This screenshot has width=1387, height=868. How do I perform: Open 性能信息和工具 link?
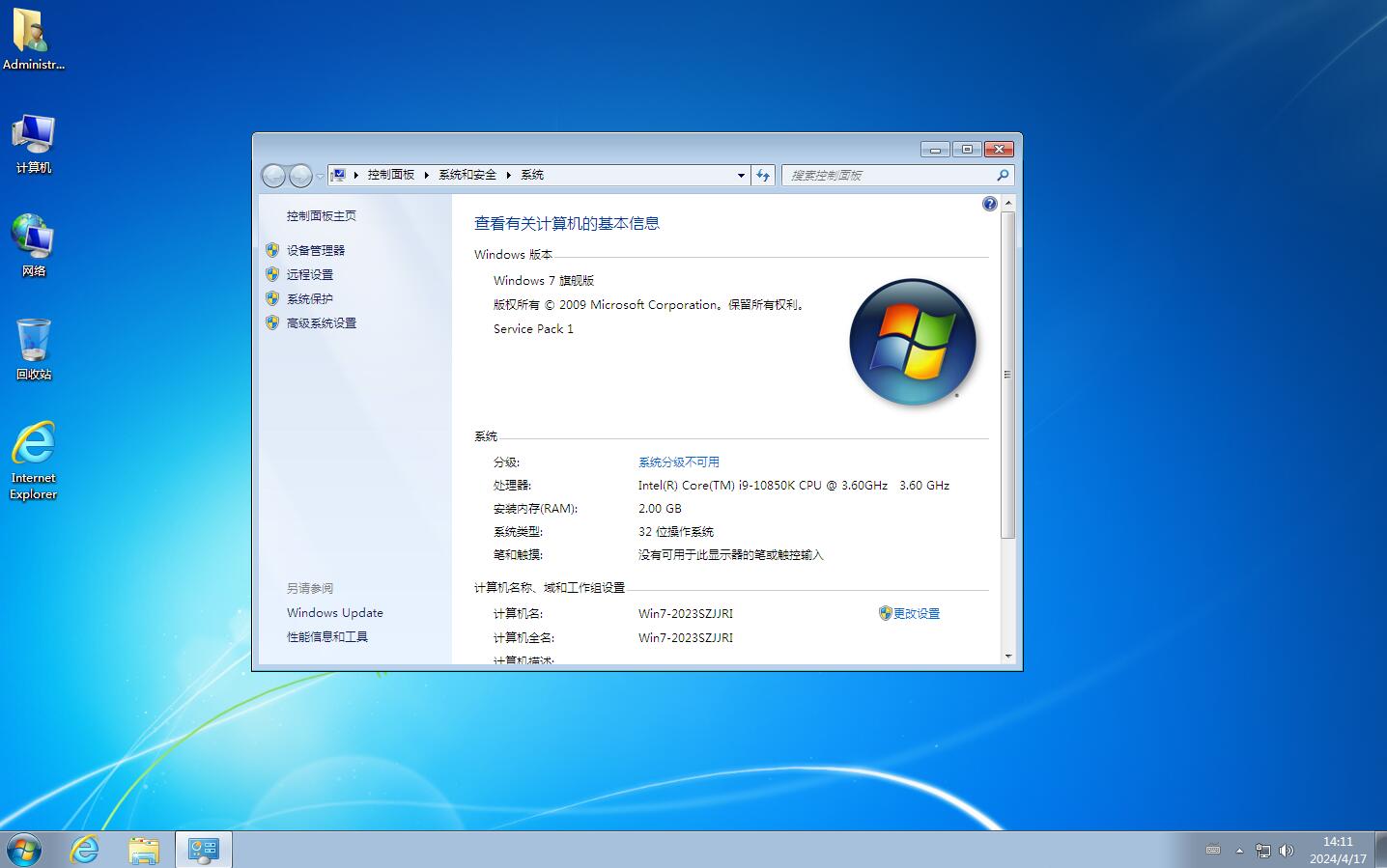coord(327,636)
